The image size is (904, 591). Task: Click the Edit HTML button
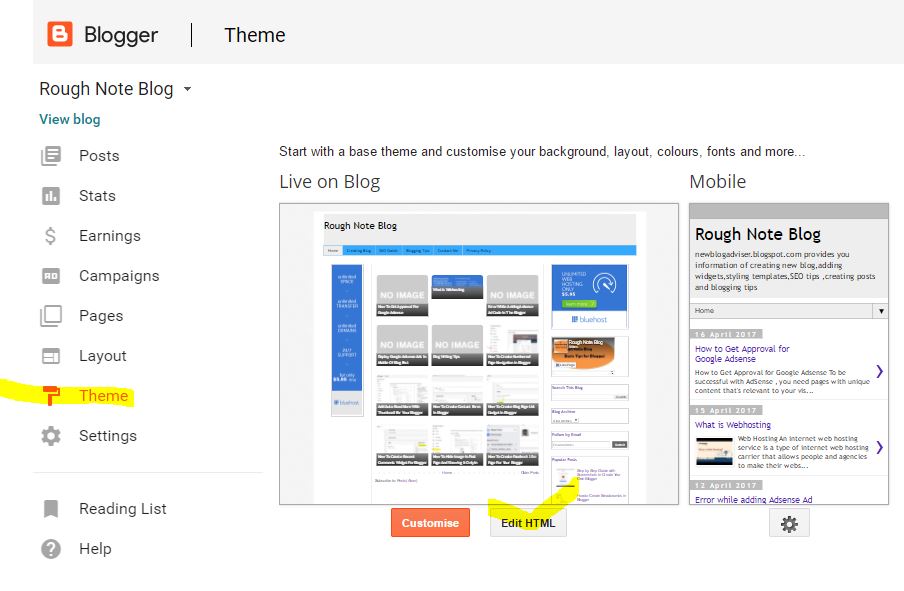(528, 523)
